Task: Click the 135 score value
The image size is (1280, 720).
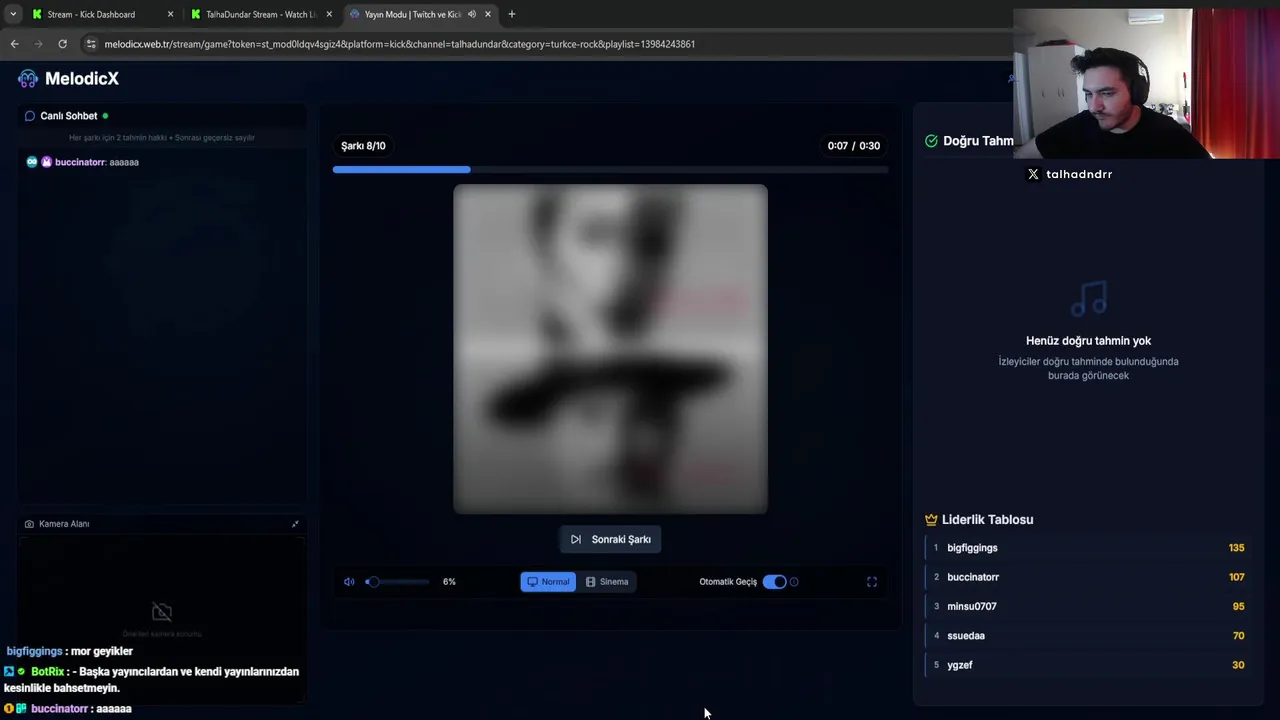Action: click(x=1236, y=548)
